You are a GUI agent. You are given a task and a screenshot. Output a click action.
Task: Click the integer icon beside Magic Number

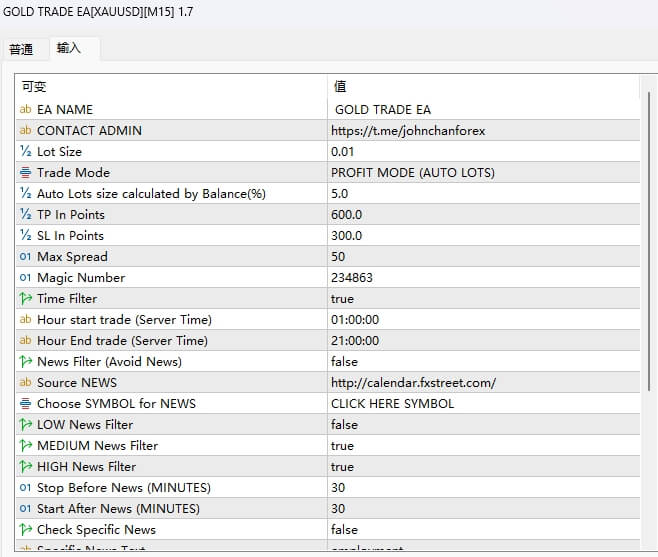pos(26,277)
